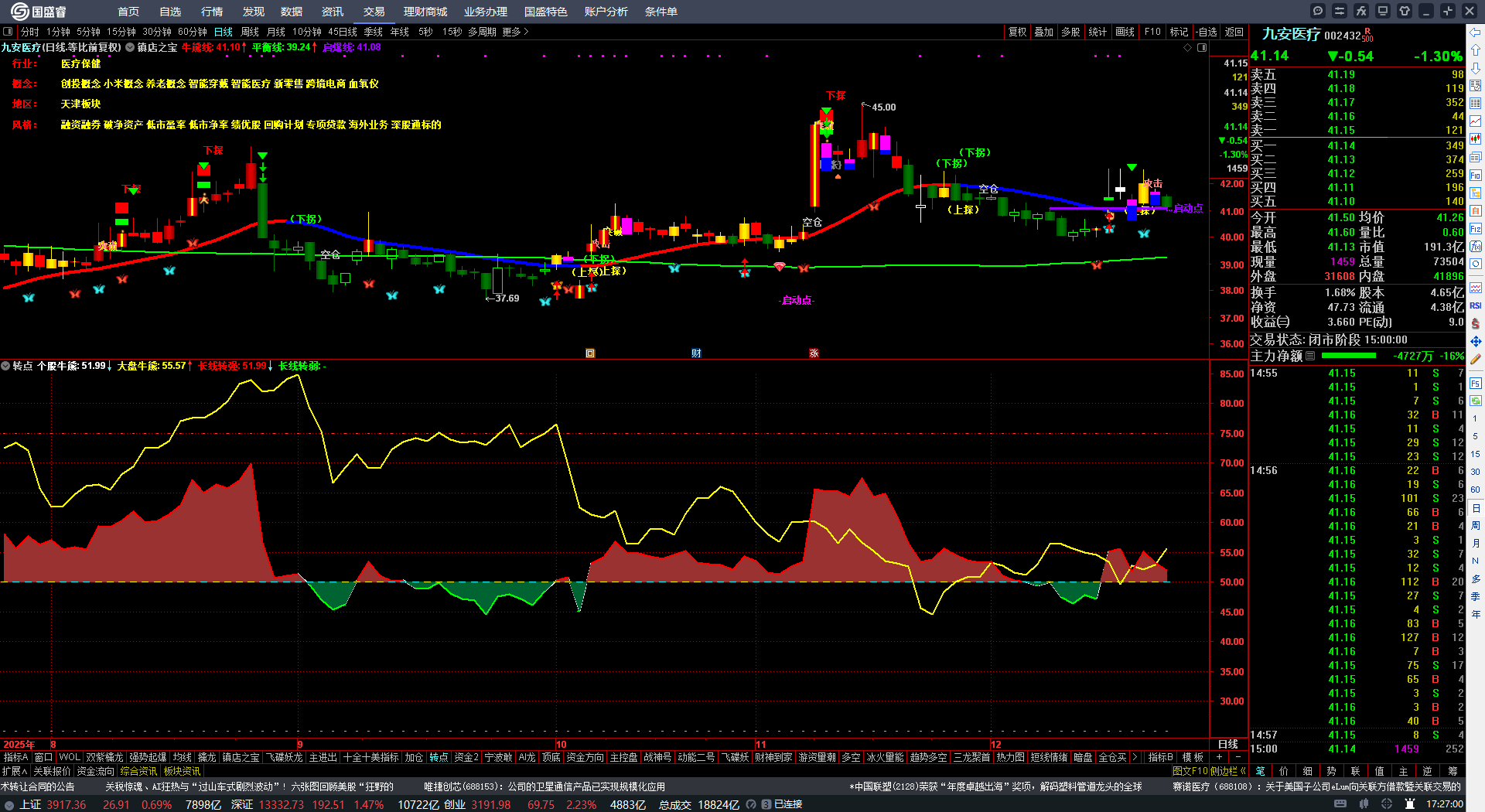Click the alarm siren icon in status bar
This screenshot has width=1485, height=812.
(1412, 804)
